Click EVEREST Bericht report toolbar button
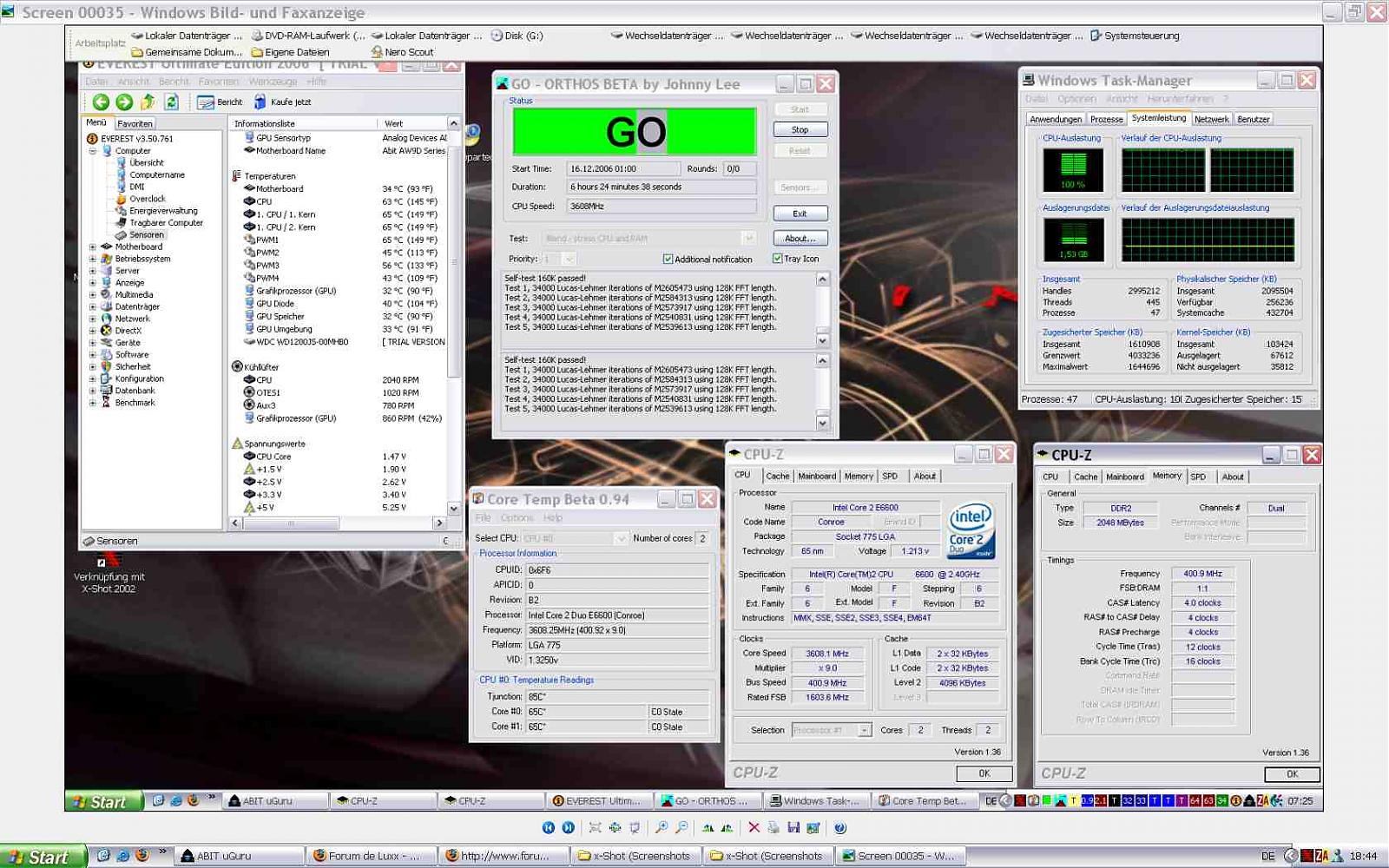The height and width of the screenshot is (868, 1389). pos(220,102)
